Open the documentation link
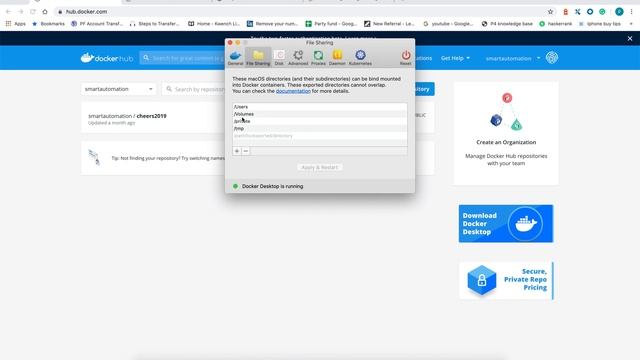 pos(293,91)
